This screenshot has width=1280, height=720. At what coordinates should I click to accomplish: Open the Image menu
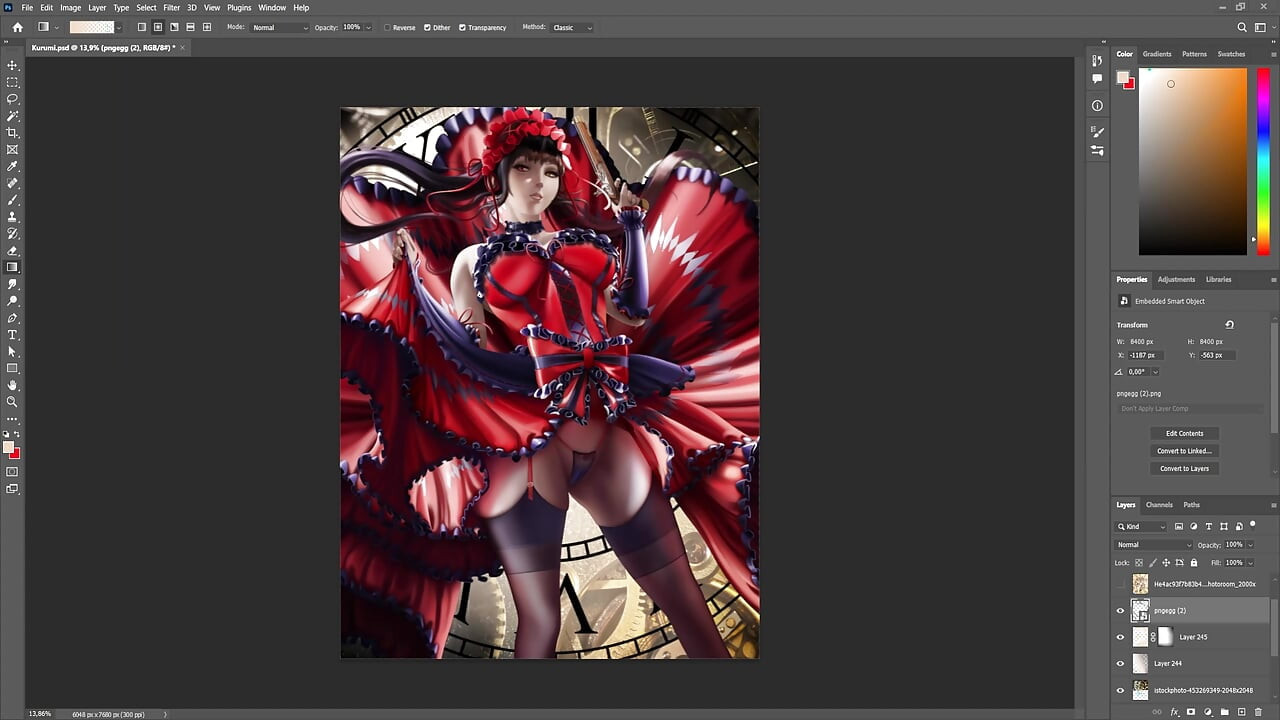(x=70, y=7)
